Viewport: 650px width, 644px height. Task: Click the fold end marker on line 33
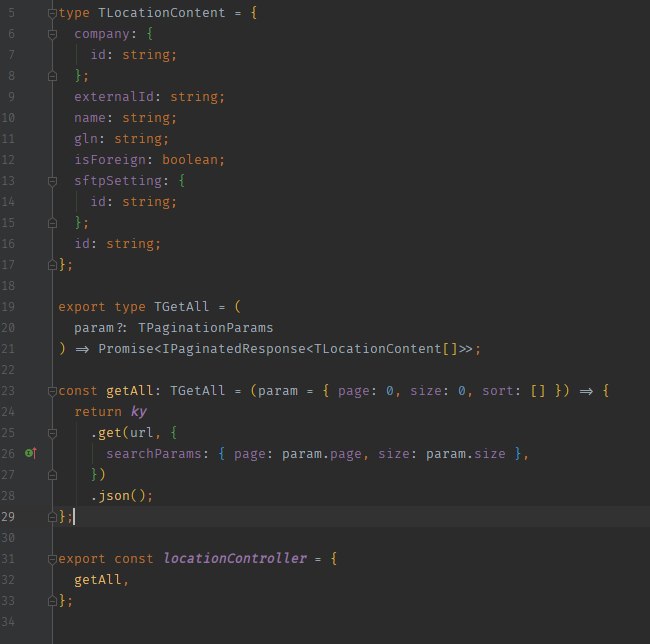point(52,601)
